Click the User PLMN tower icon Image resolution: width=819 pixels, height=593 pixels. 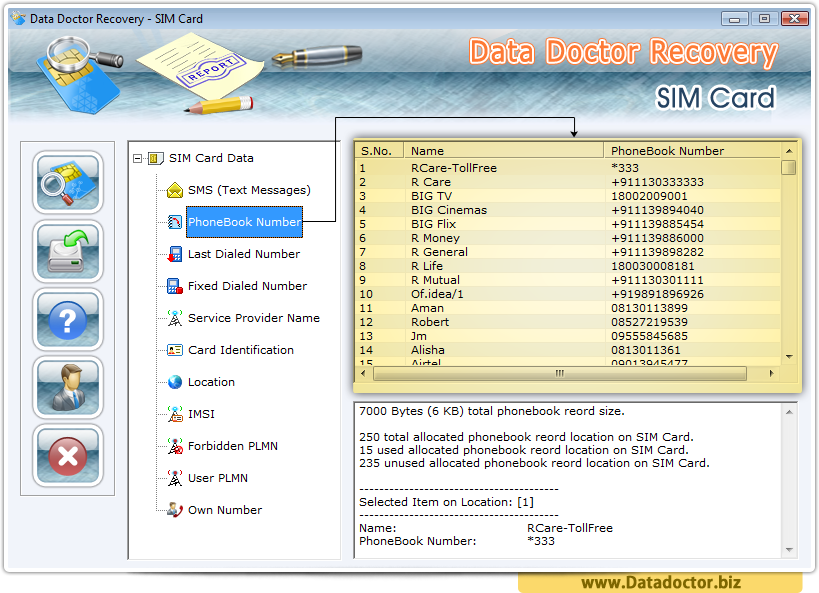174,478
